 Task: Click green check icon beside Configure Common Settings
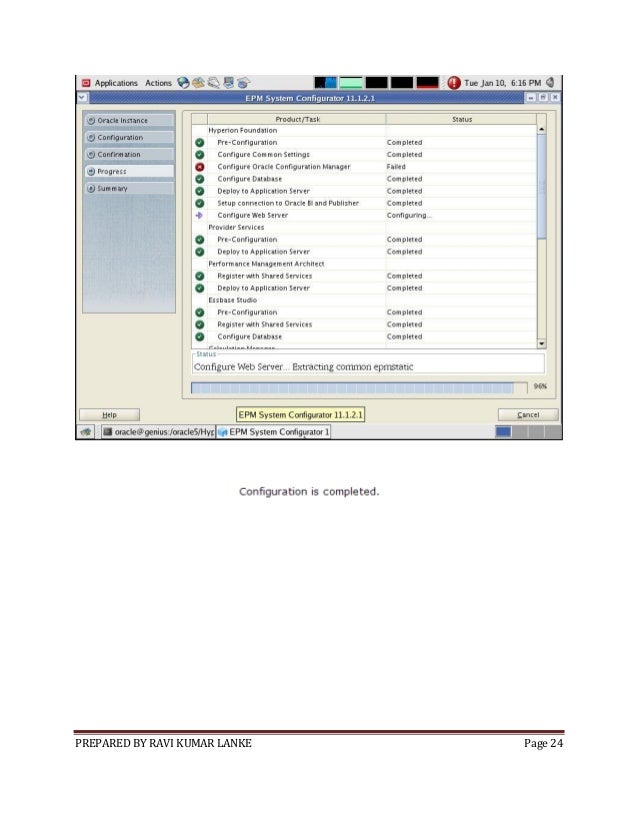(x=200, y=155)
